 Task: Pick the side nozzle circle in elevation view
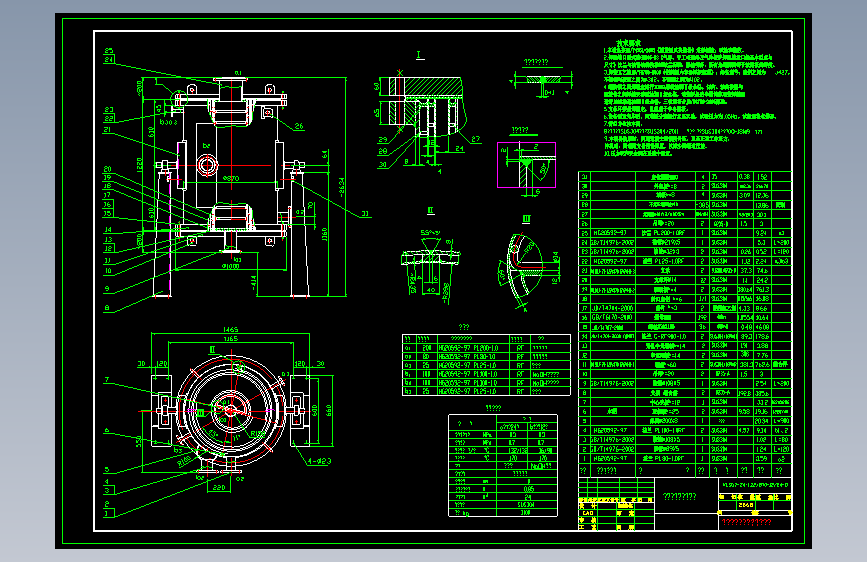click(207, 165)
